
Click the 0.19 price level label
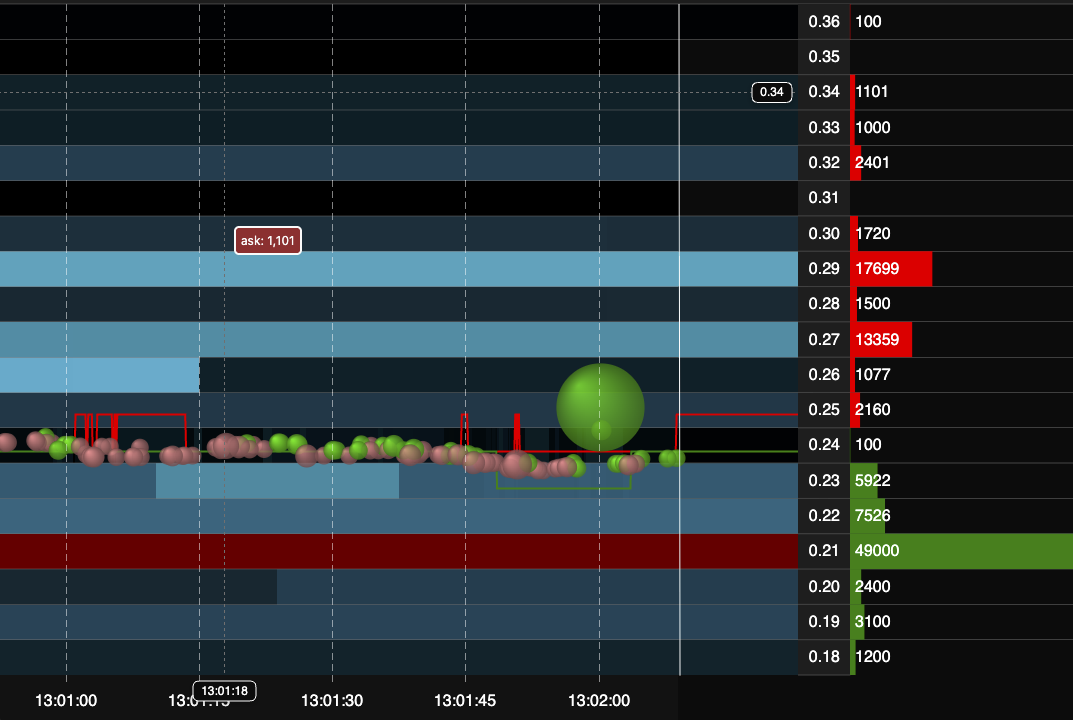[824, 621]
